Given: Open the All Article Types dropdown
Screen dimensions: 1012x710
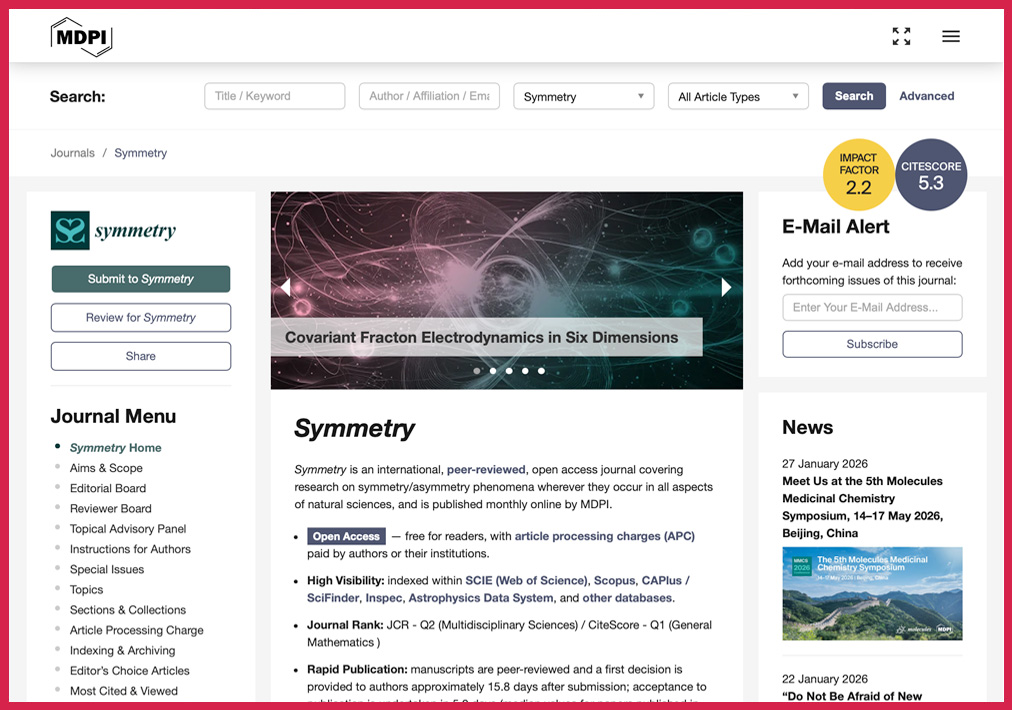Looking at the screenshot, I should (x=738, y=96).
